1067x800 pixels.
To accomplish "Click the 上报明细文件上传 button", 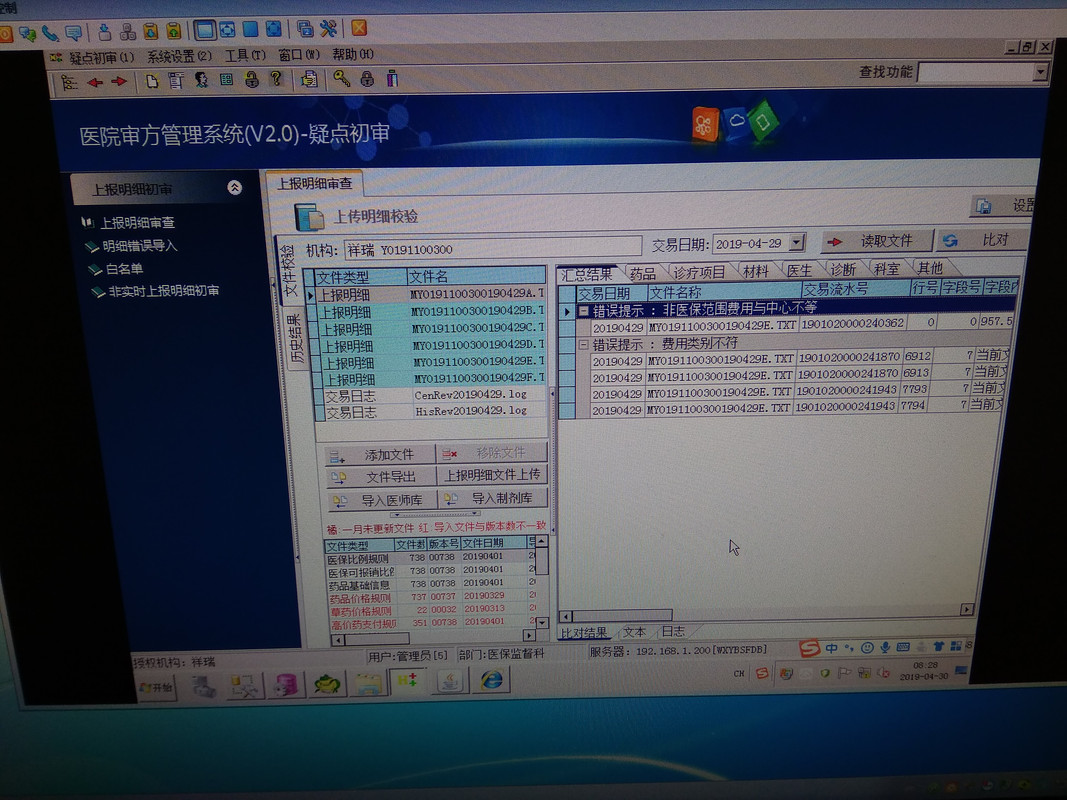I will coord(492,475).
